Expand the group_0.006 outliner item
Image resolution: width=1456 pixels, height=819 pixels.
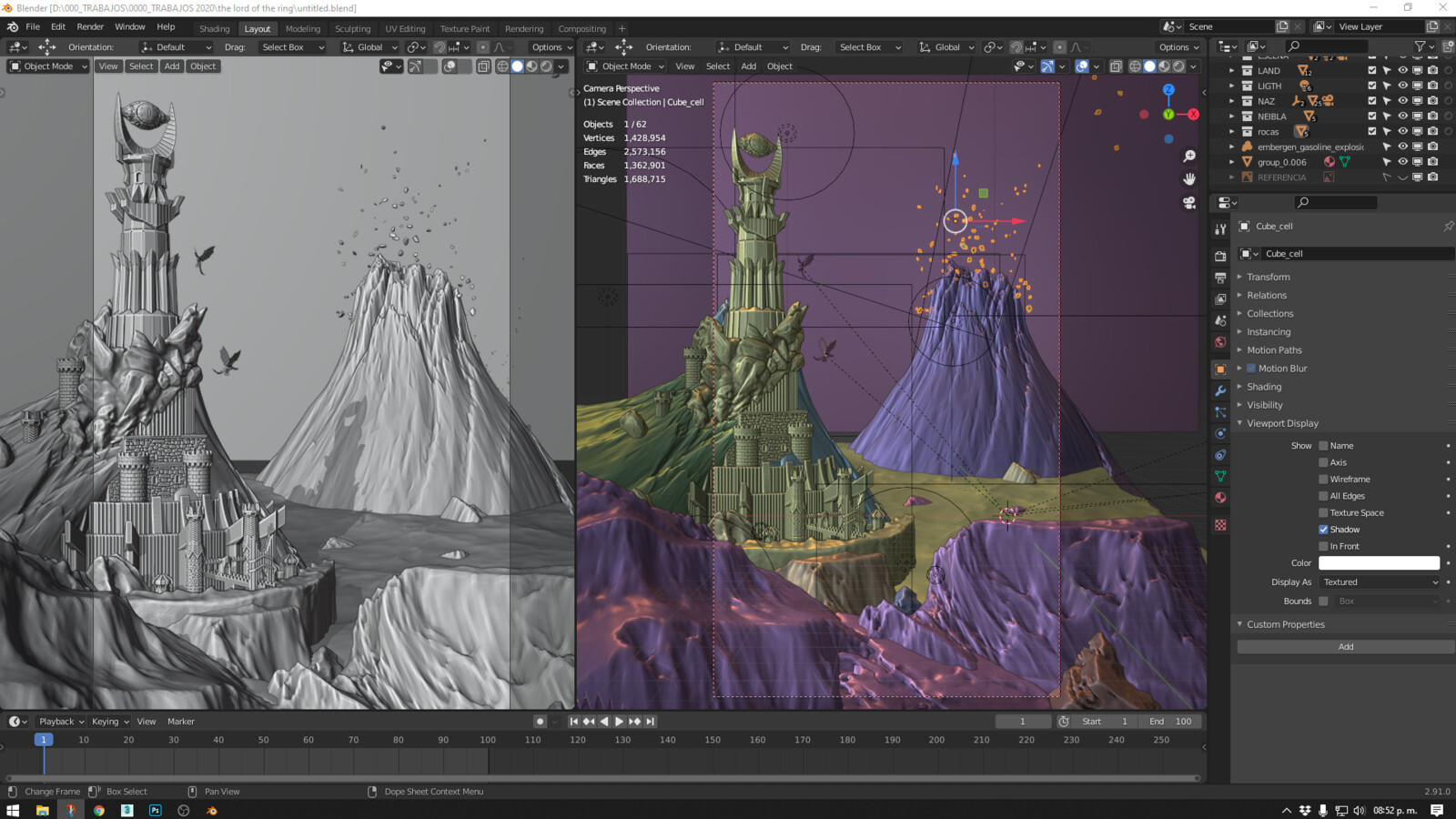1232,162
